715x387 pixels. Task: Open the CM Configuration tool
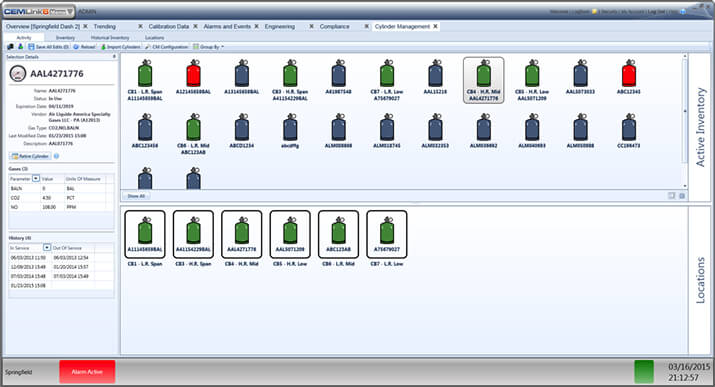pyautogui.click(x=166, y=47)
